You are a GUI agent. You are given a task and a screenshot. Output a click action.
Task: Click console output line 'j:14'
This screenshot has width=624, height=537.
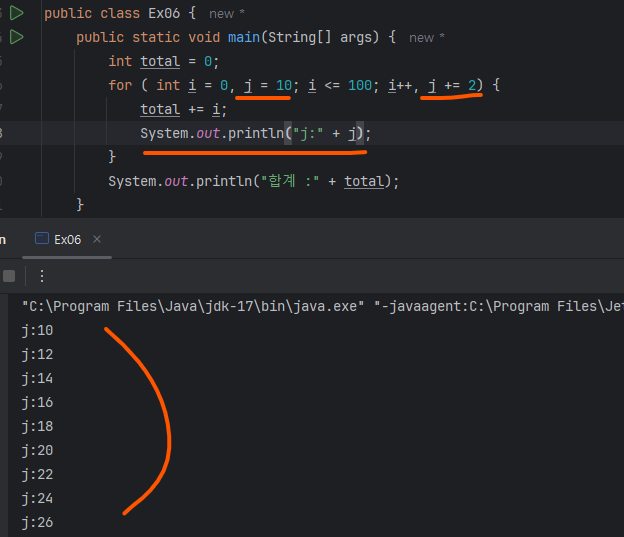[37, 378]
